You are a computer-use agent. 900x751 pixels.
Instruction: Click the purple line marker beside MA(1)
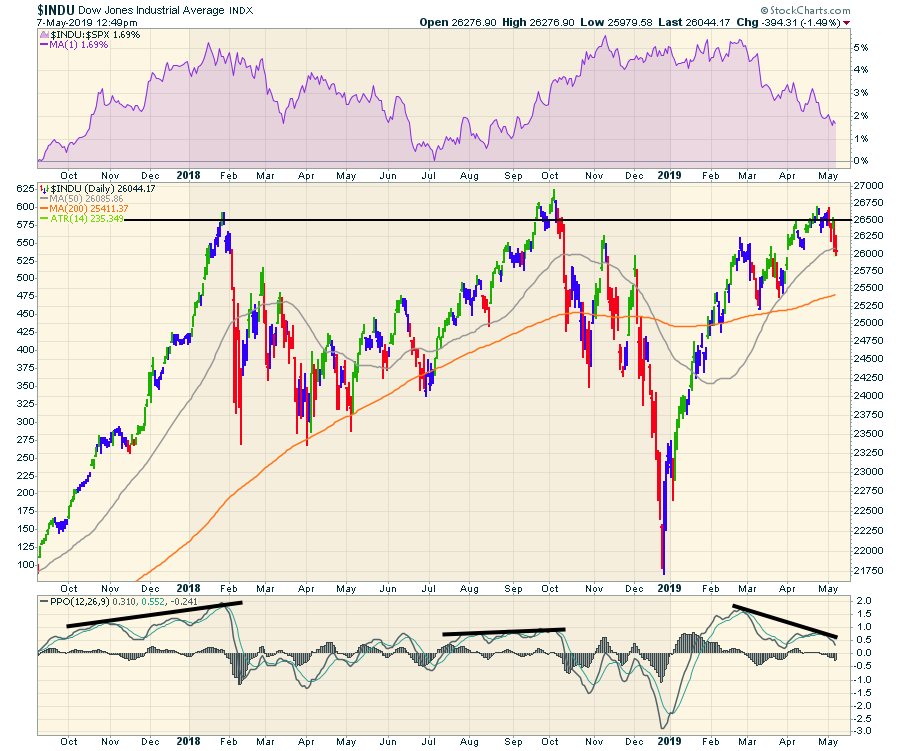(44, 45)
